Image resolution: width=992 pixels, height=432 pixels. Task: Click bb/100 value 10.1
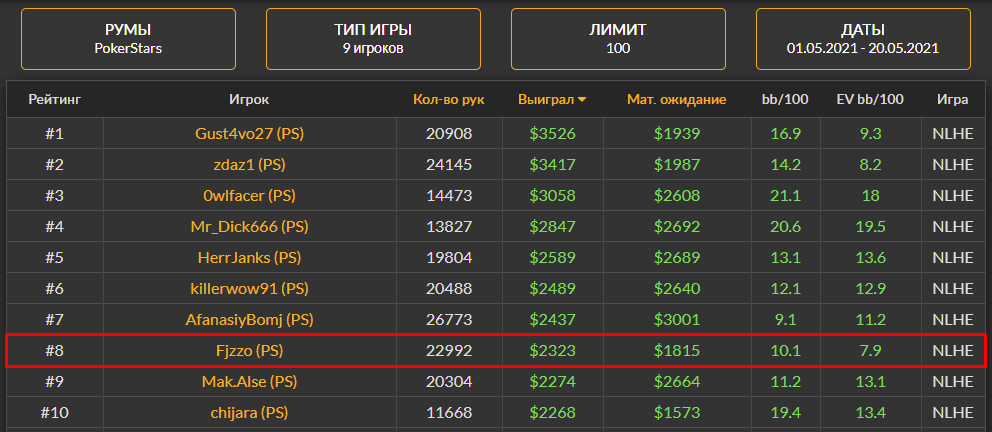(786, 350)
